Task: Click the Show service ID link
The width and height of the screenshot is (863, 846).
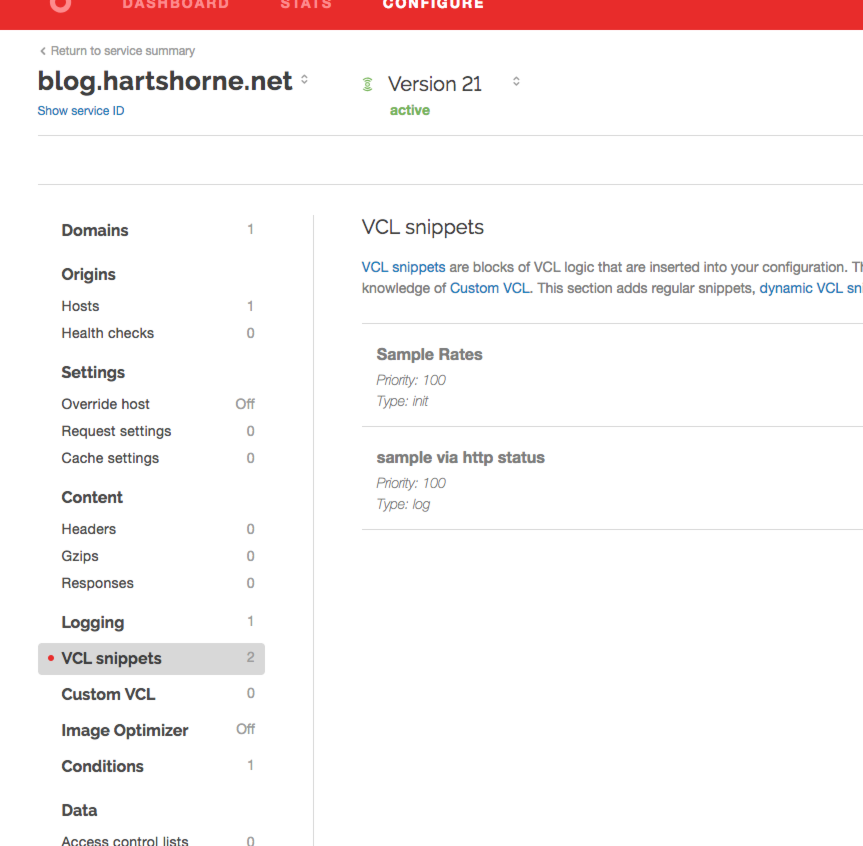Action: click(81, 110)
